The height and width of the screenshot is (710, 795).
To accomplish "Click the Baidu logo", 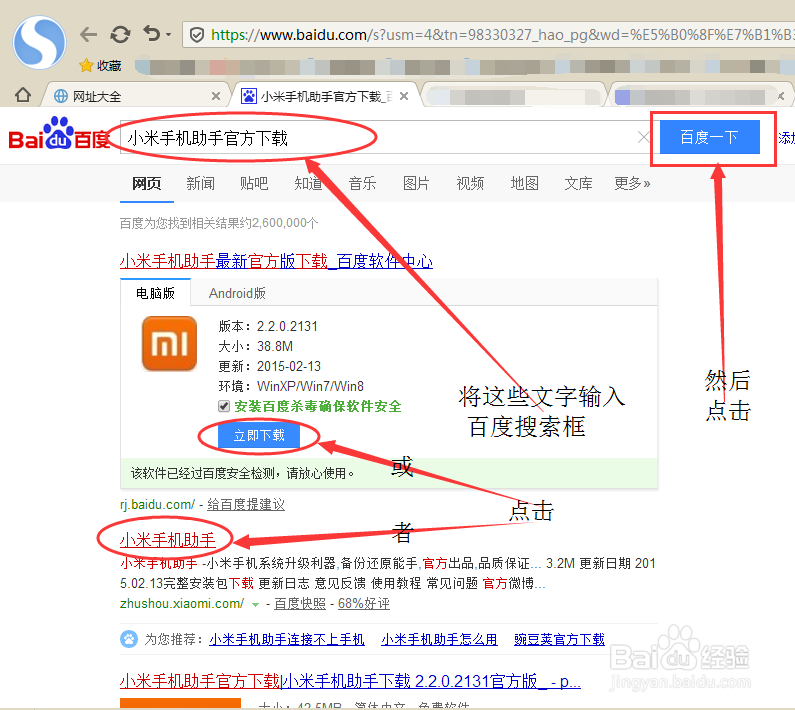I will (59, 134).
